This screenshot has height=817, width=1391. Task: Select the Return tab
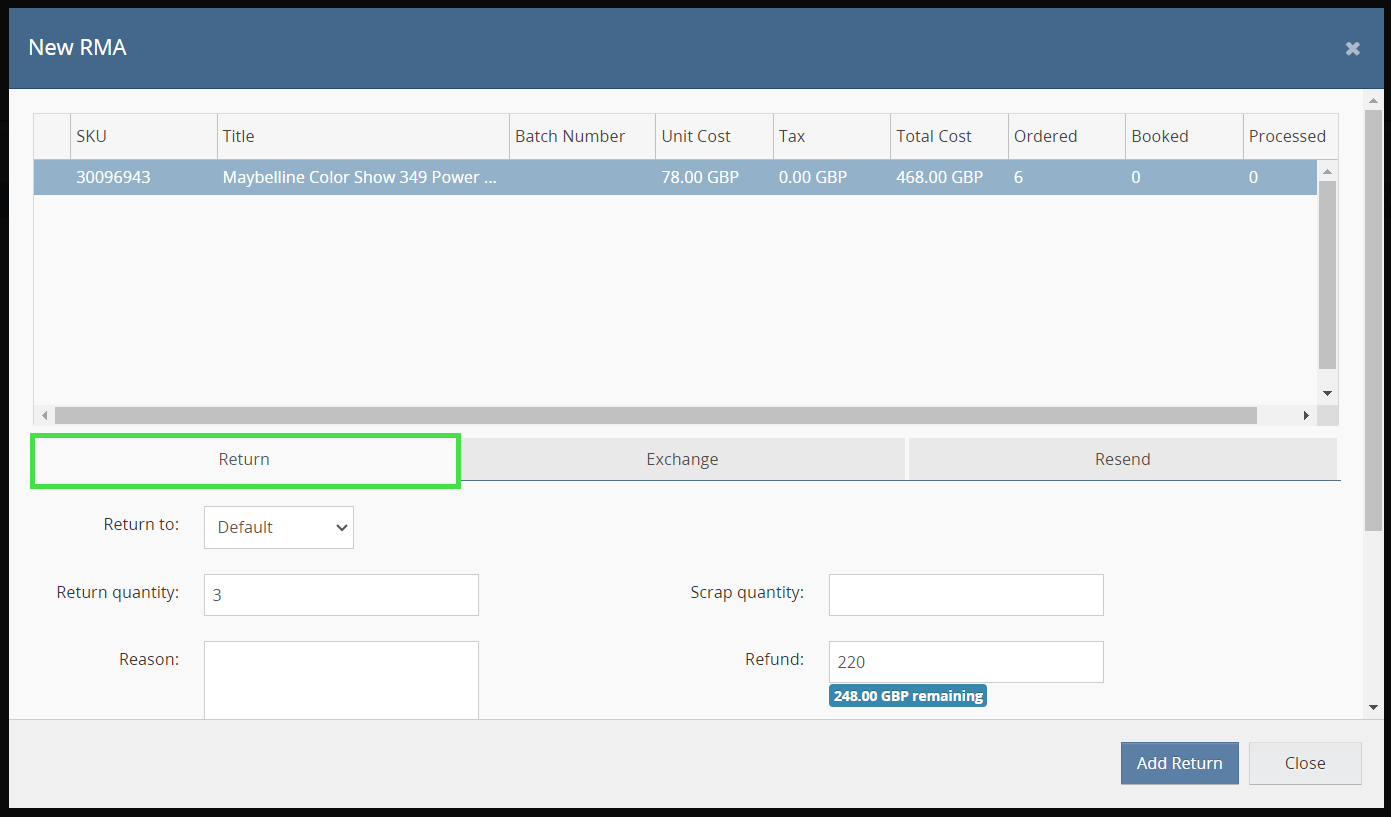(245, 459)
